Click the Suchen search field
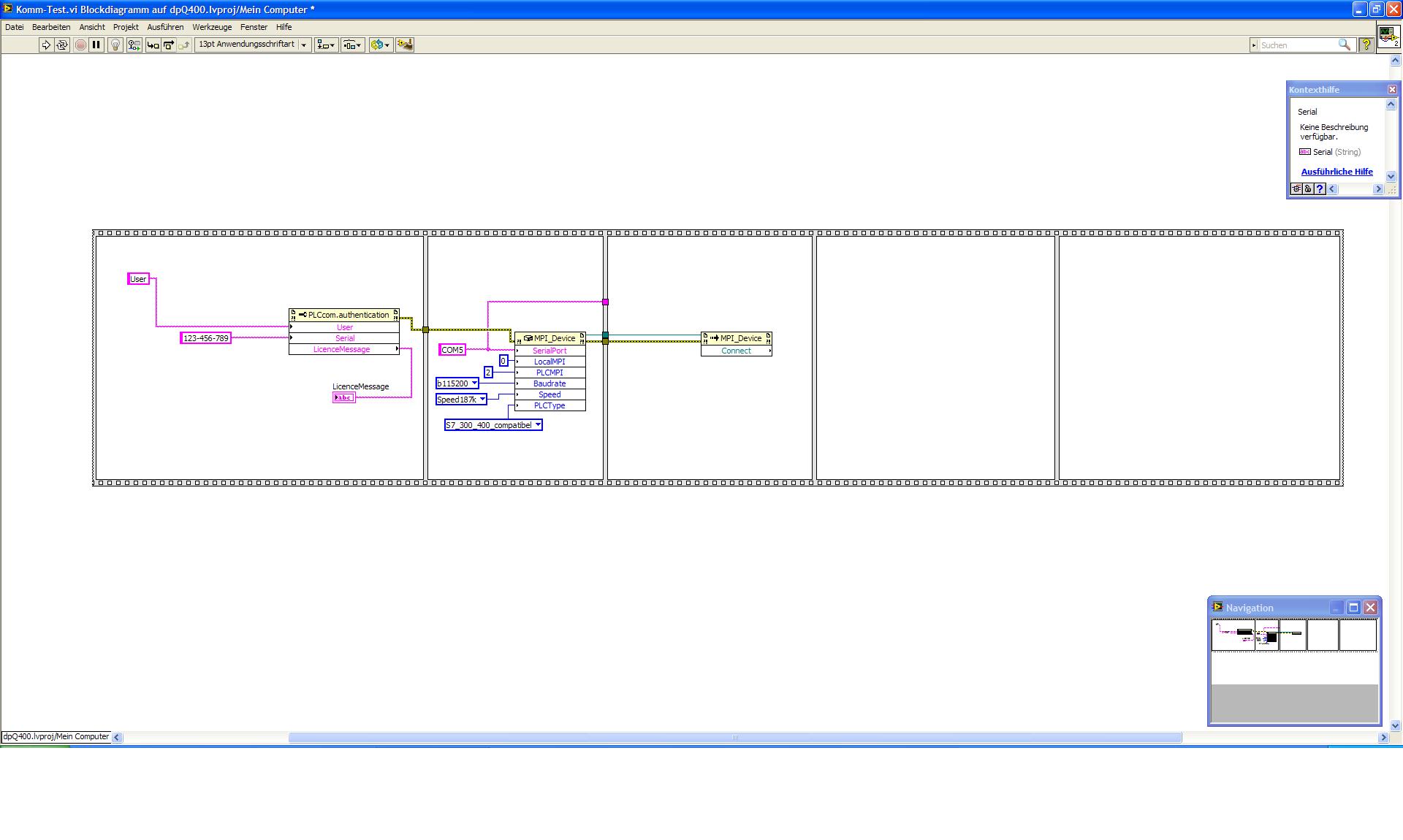 tap(1296, 45)
